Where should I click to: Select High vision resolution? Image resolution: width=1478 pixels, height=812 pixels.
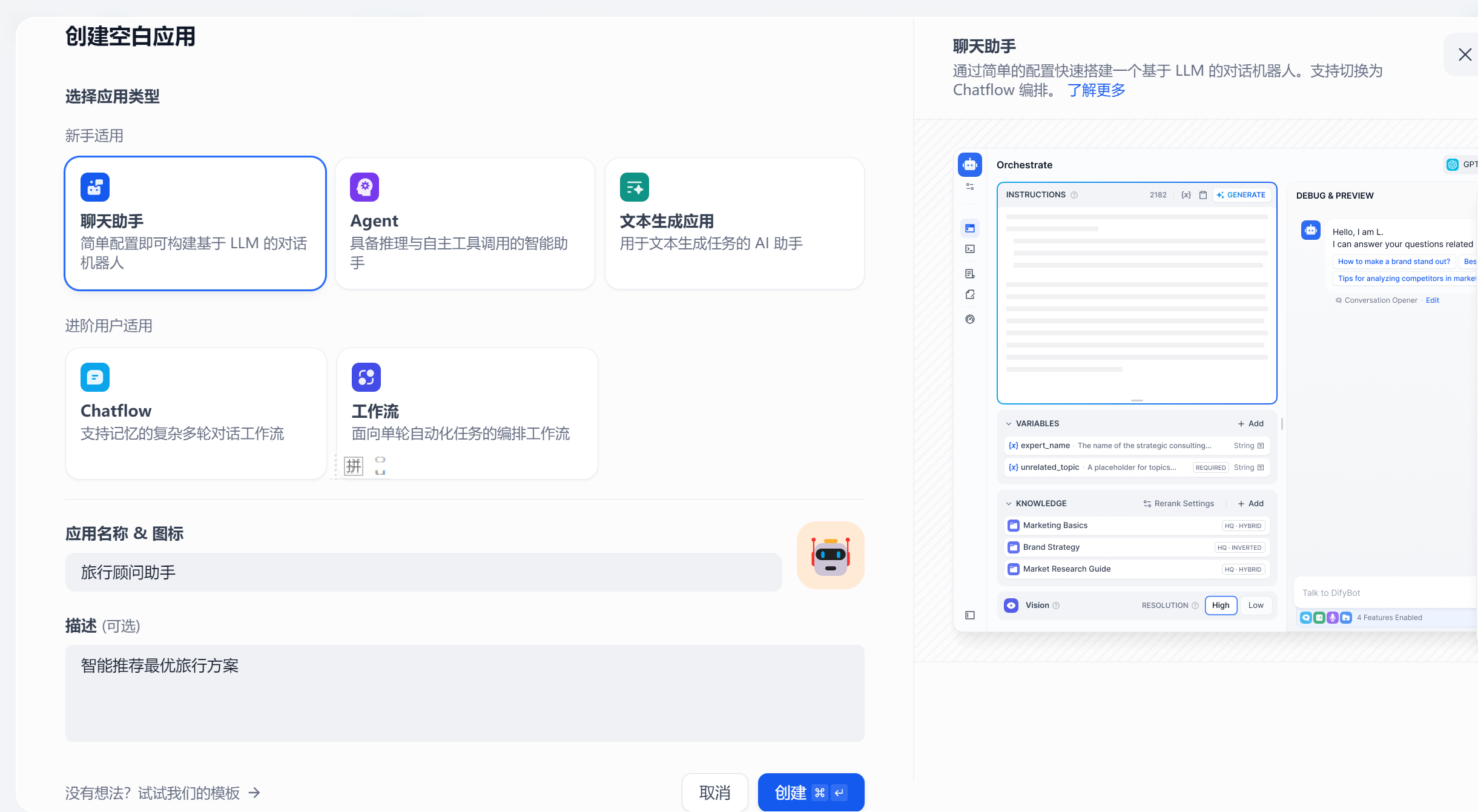pyautogui.click(x=1220, y=605)
